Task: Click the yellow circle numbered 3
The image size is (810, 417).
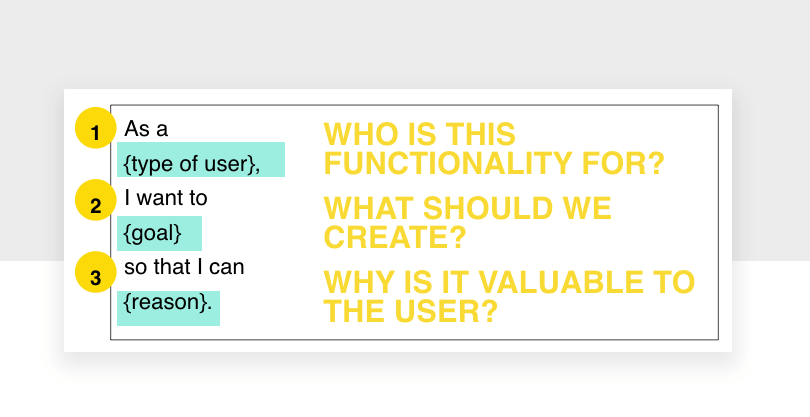Action: tap(96, 272)
